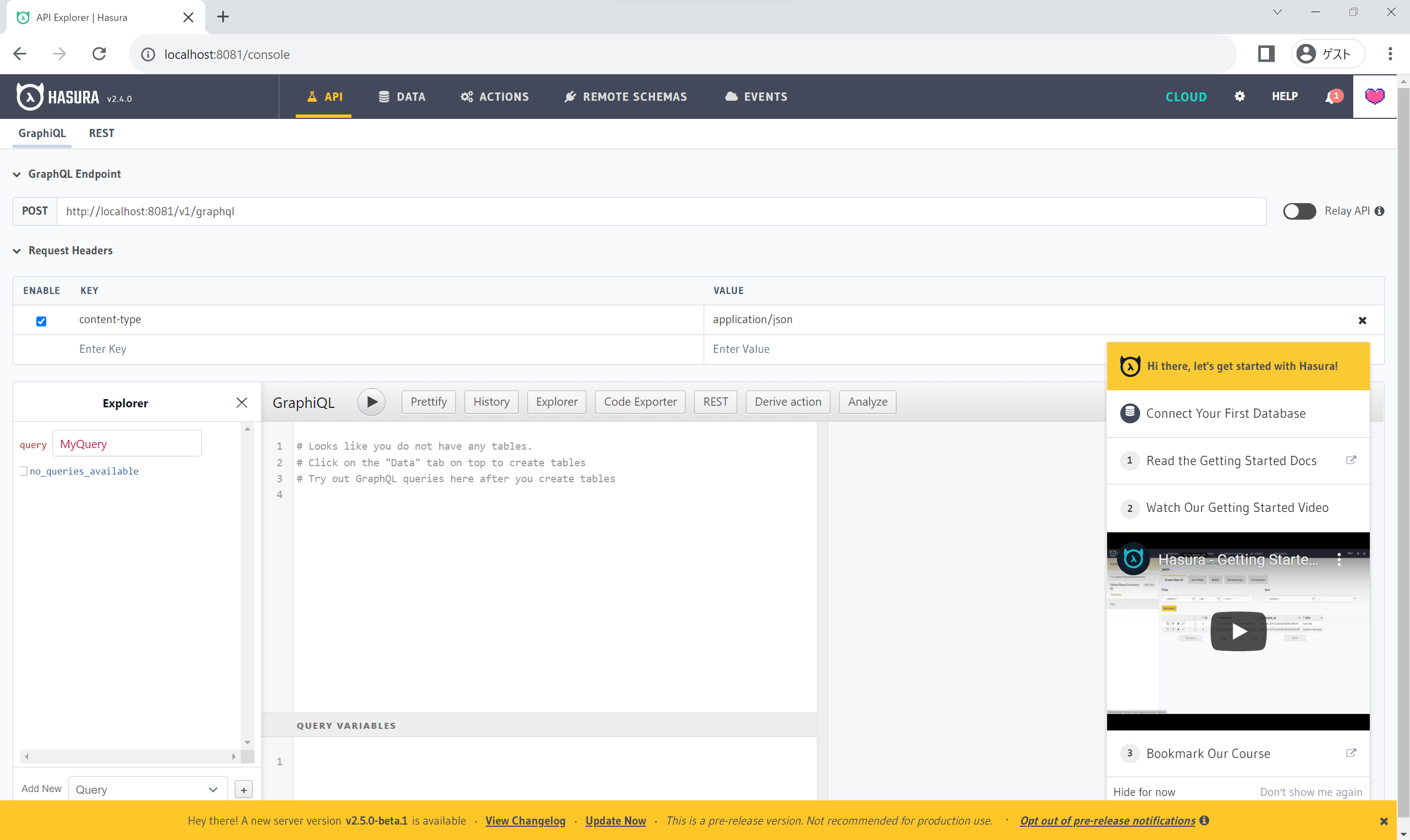Click Relay API info icon
Image resolution: width=1410 pixels, height=840 pixels.
click(1379, 211)
